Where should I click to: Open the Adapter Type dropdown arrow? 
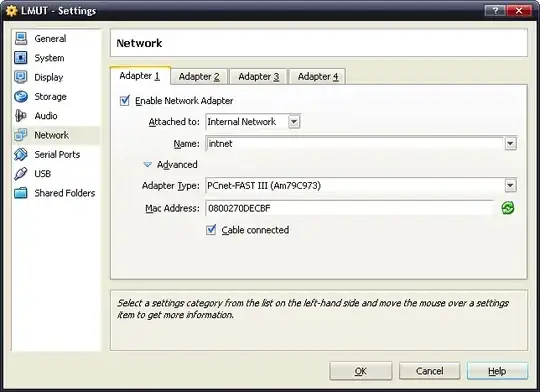tap(510, 186)
